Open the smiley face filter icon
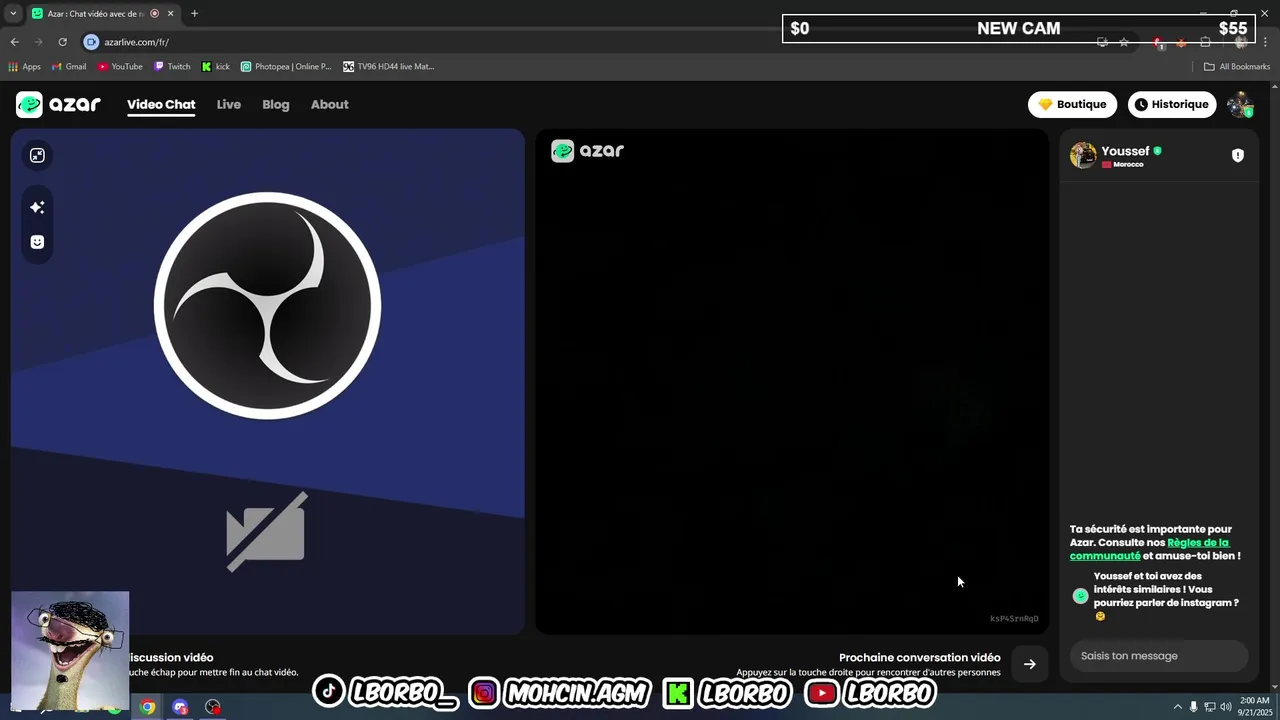This screenshot has height=720, width=1280. pyautogui.click(x=37, y=242)
